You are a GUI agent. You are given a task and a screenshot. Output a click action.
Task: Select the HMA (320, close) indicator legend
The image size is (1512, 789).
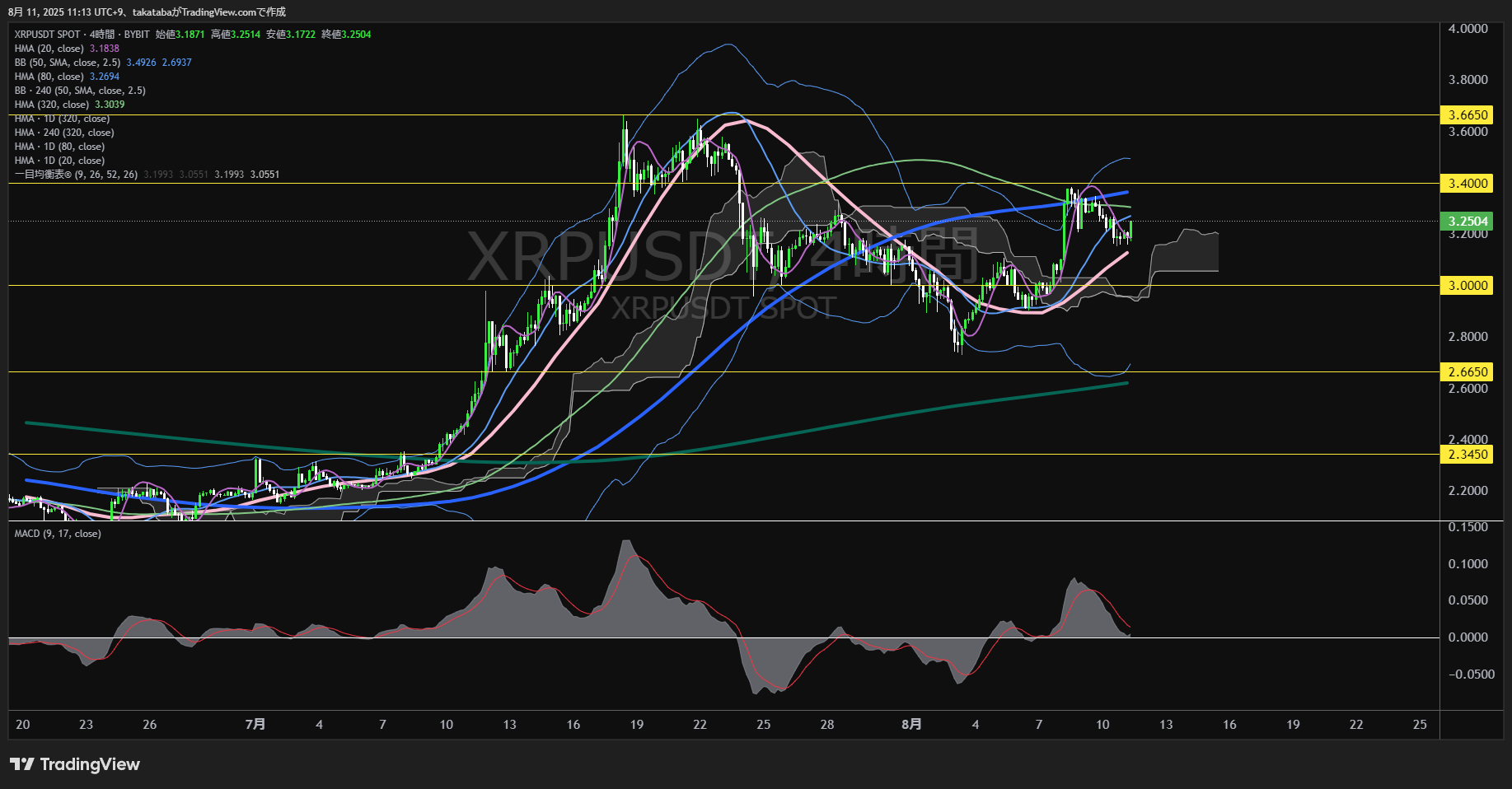52,105
